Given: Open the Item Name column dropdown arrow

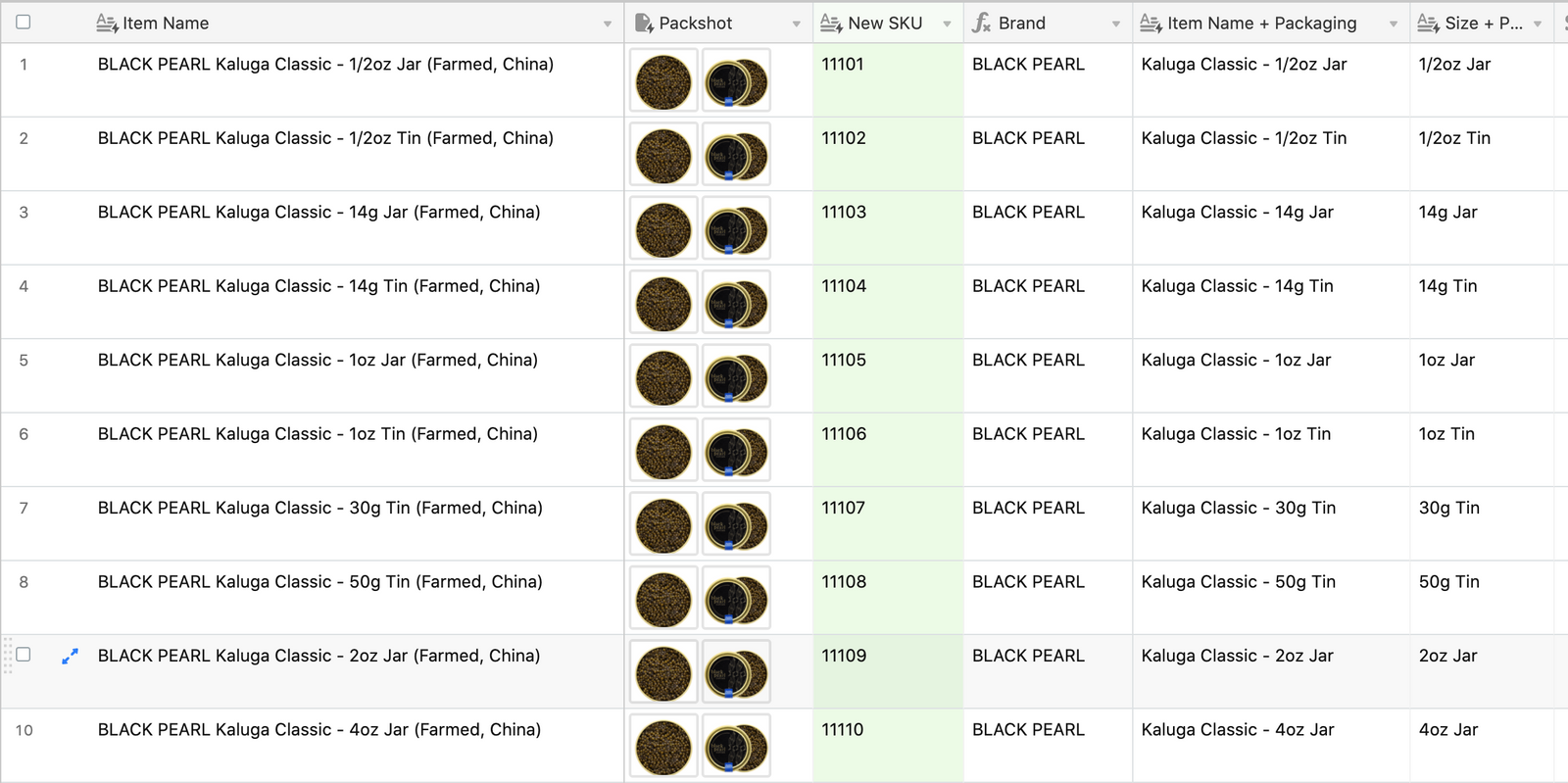Looking at the screenshot, I should click(x=608, y=24).
